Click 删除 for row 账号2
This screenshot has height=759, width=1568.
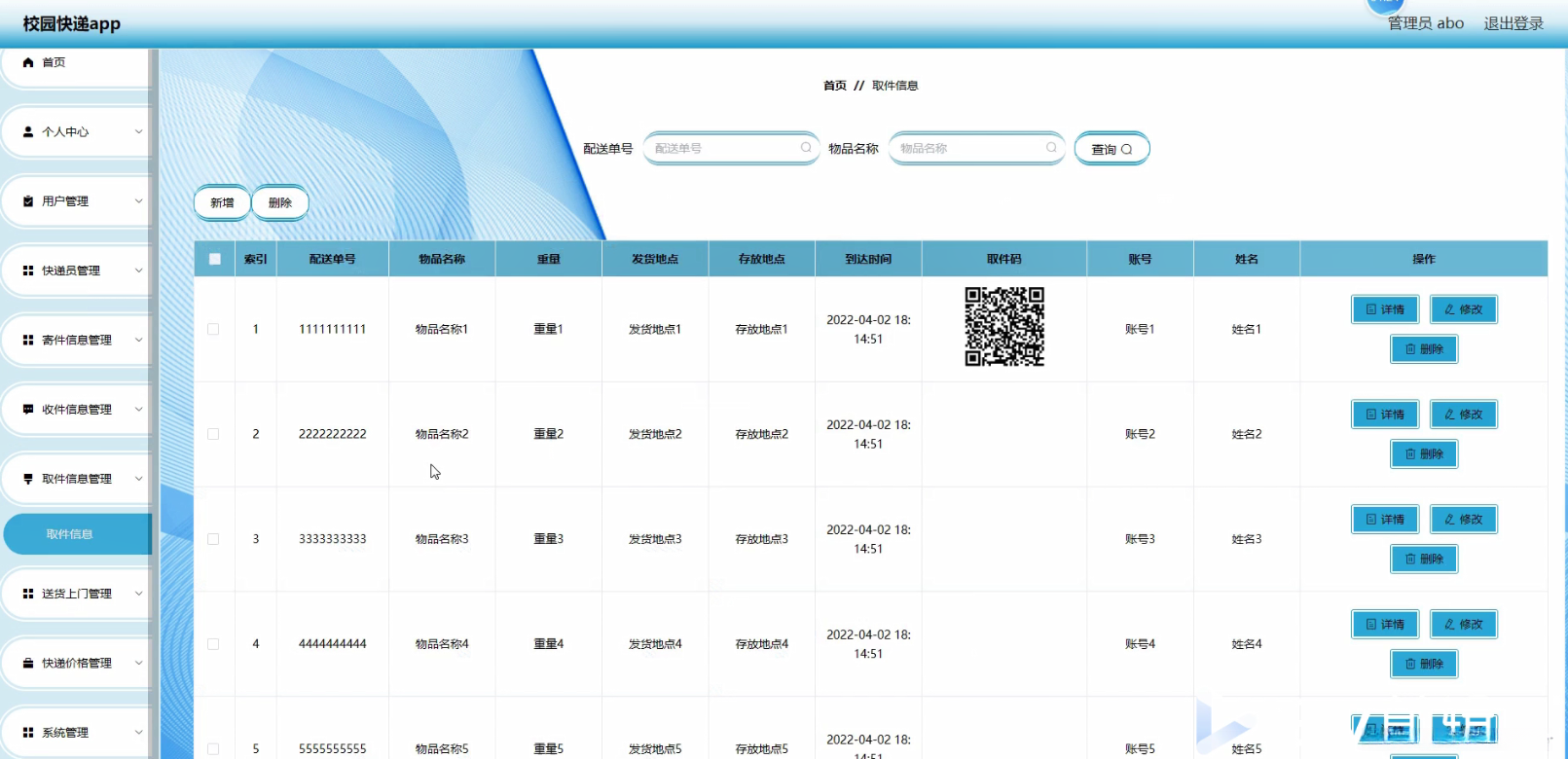tap(1424, 454)
